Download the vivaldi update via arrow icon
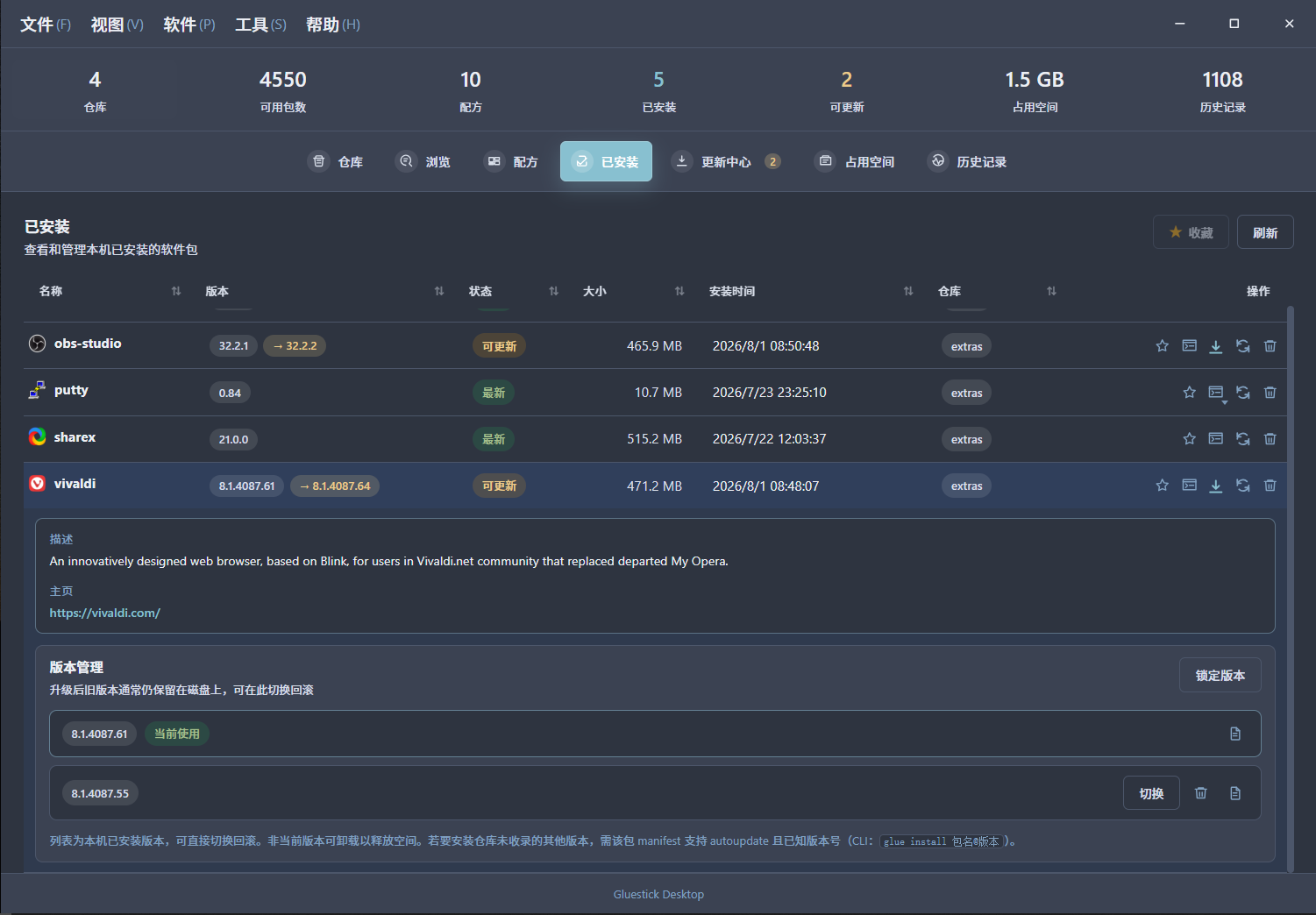This screenshot has width=1316, height=915. click(x=1216, y=486)
